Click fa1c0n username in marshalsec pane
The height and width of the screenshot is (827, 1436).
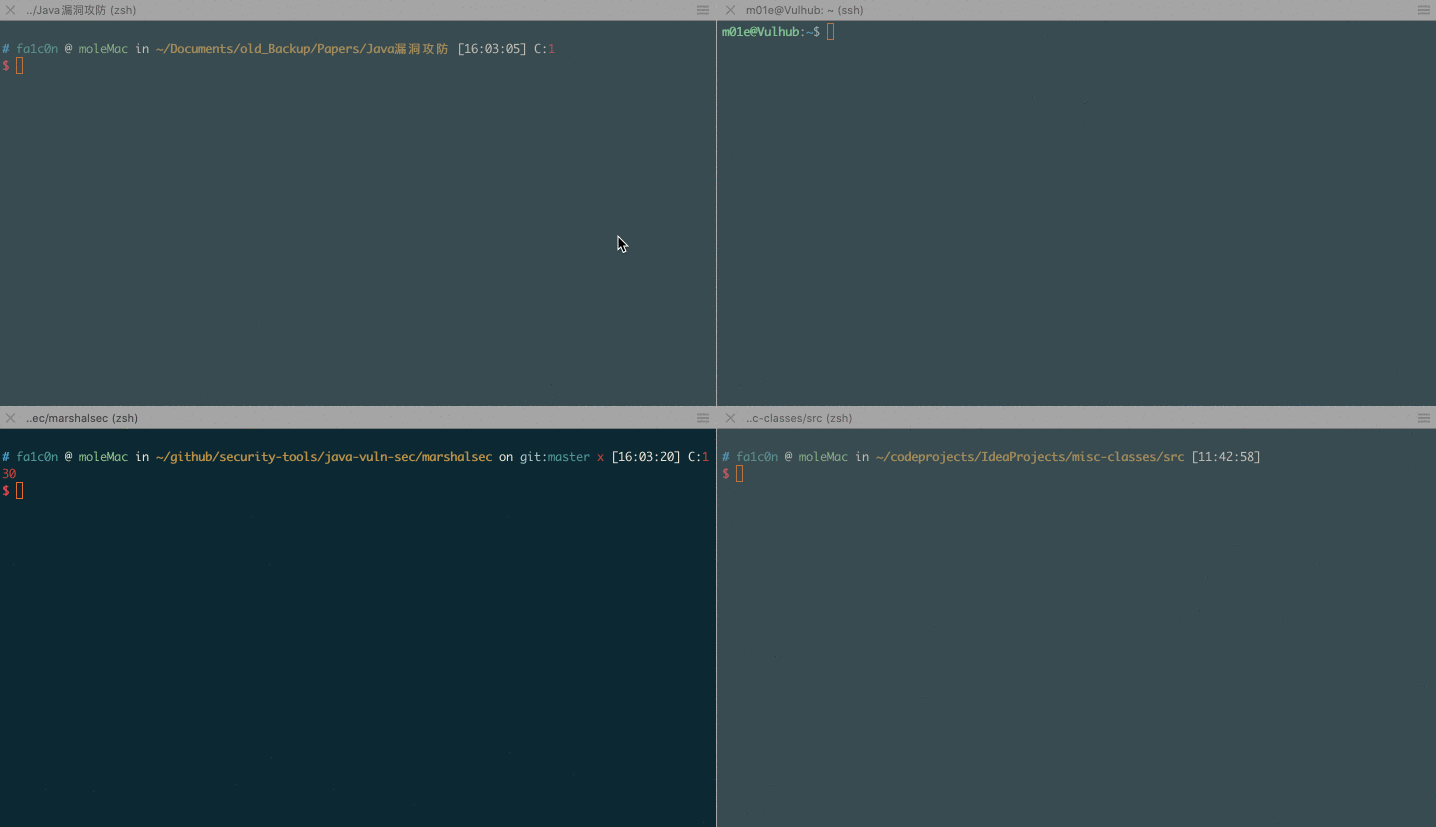coord(37,457)
